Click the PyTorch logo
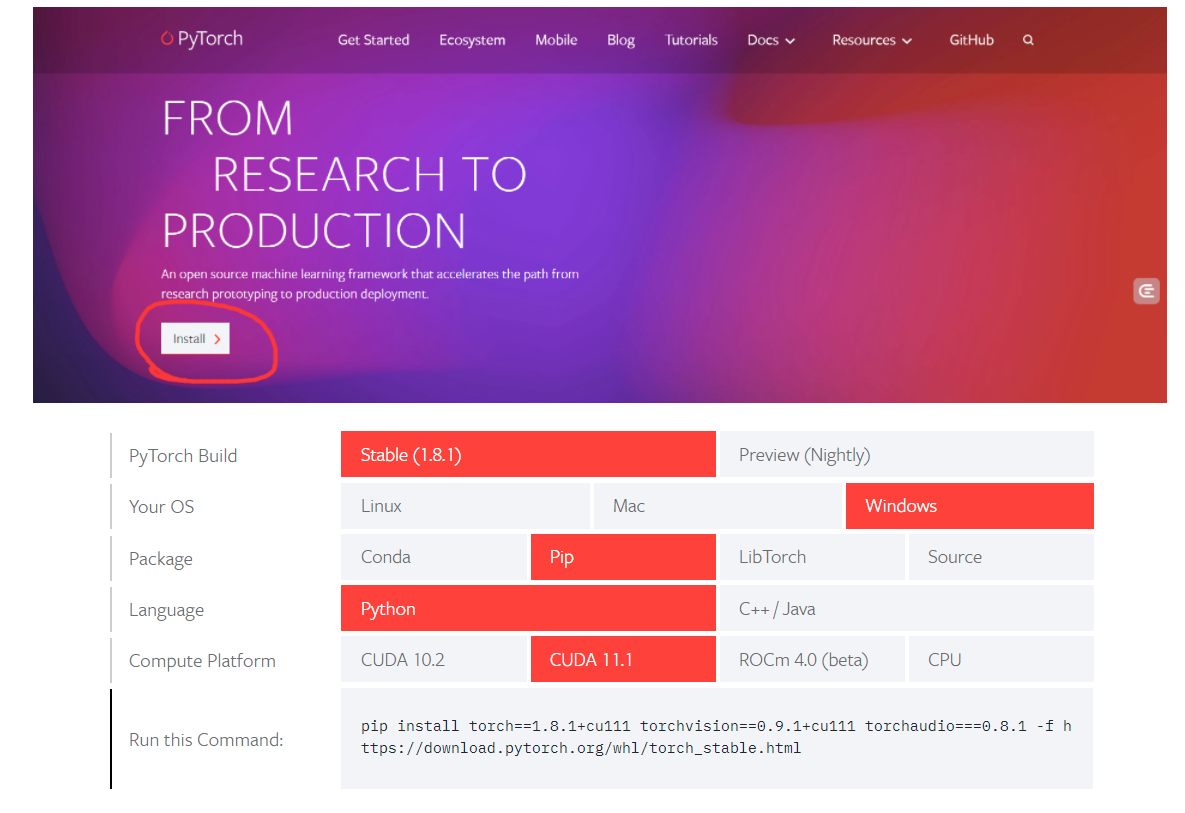Viewport: 1185px width, 813px height. (x=202, y=39)
